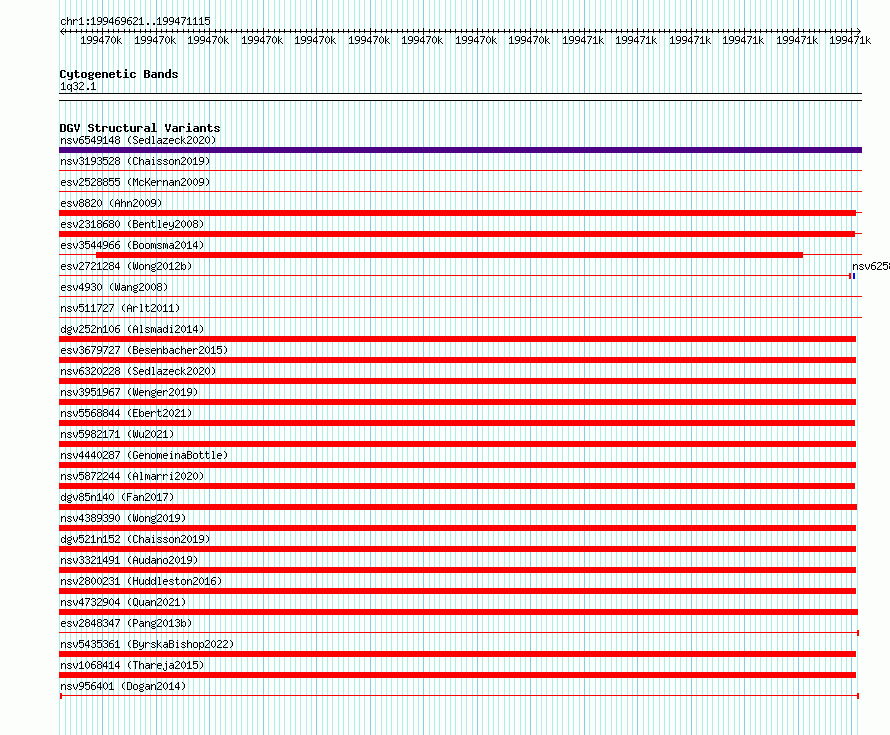Image resolution: width=890 pixels, height=735 pixels.
Task: Open variant nsv1068414 (Thareja2015)
Action: [132, 665]
